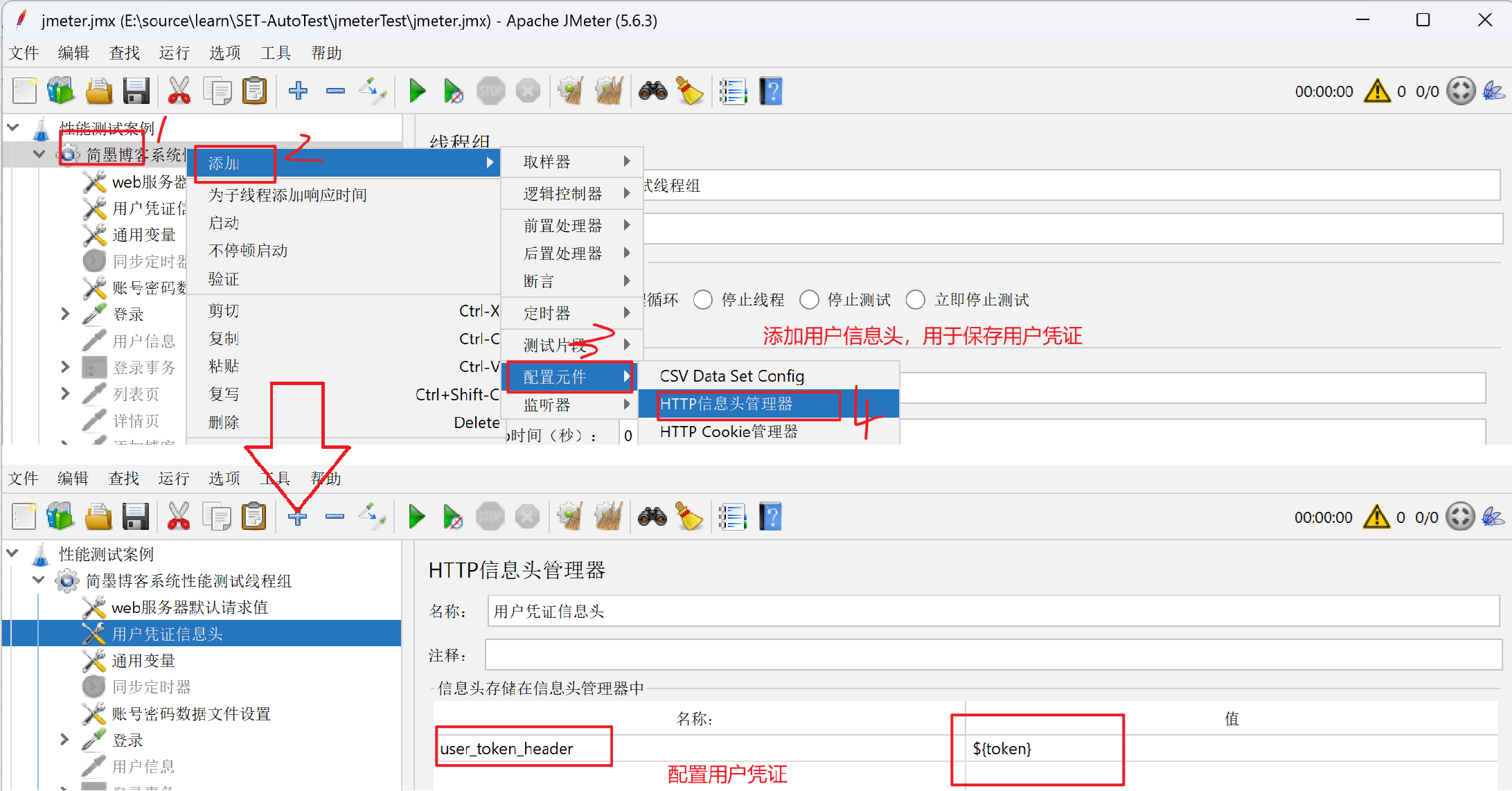Image resolution: width=1512 pixels, height=791 pixels.
Task: Click the Help question mark icon in top toolbar
Action: click(771, 91)
